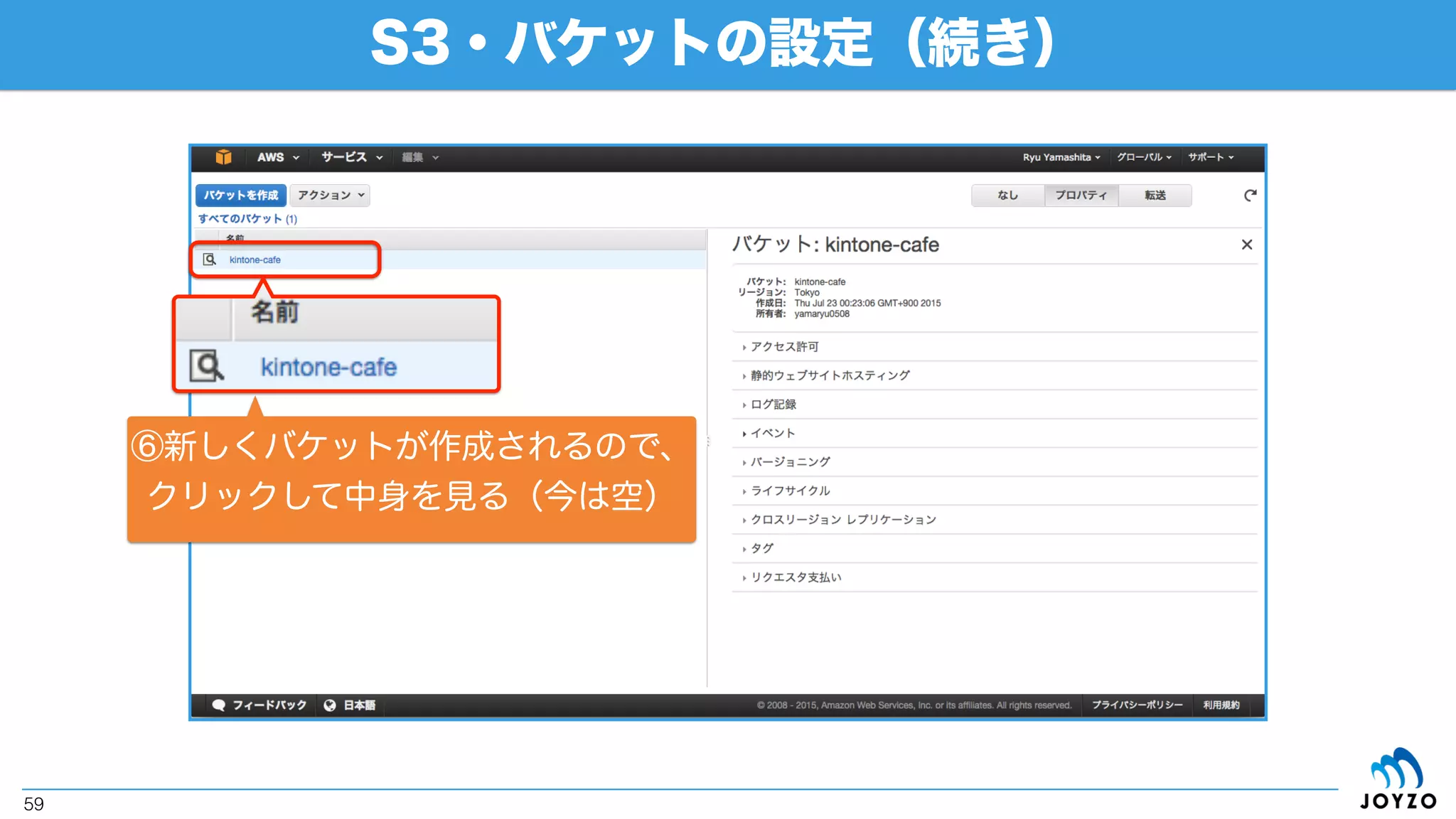
Task: Close the kintone-cafe bucket properties panel
Action: (x=1246, y=245)
